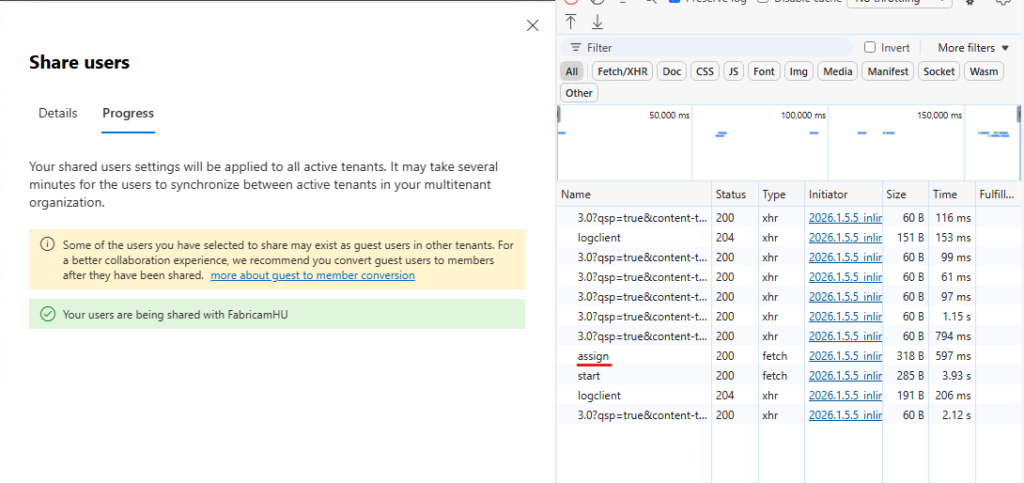This screenshot has height=483, width=1024.
Task: Toggle the WebSocket filter chip
Action: (x=939, y=71)
